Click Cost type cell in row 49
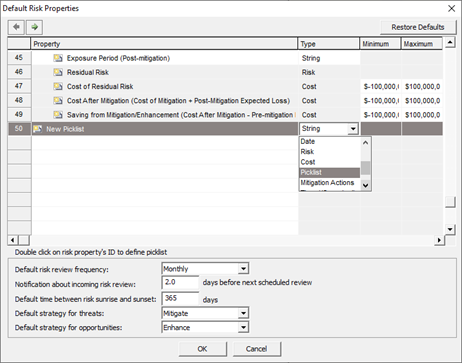462x363 pixels. [x=329, y=115]
